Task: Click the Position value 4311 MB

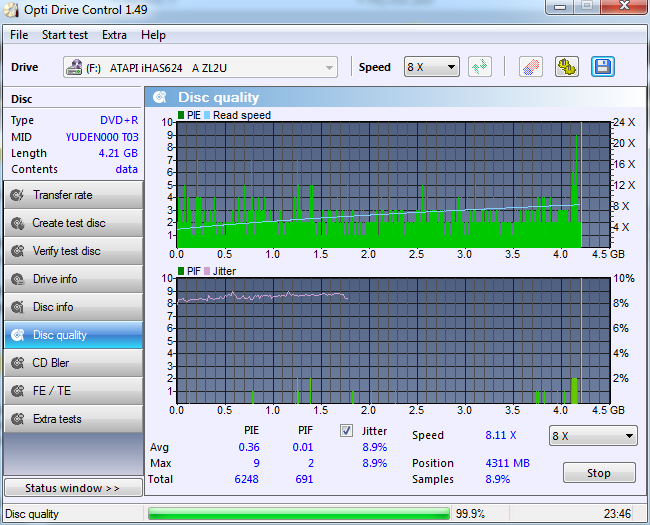Action: (507, 463)
